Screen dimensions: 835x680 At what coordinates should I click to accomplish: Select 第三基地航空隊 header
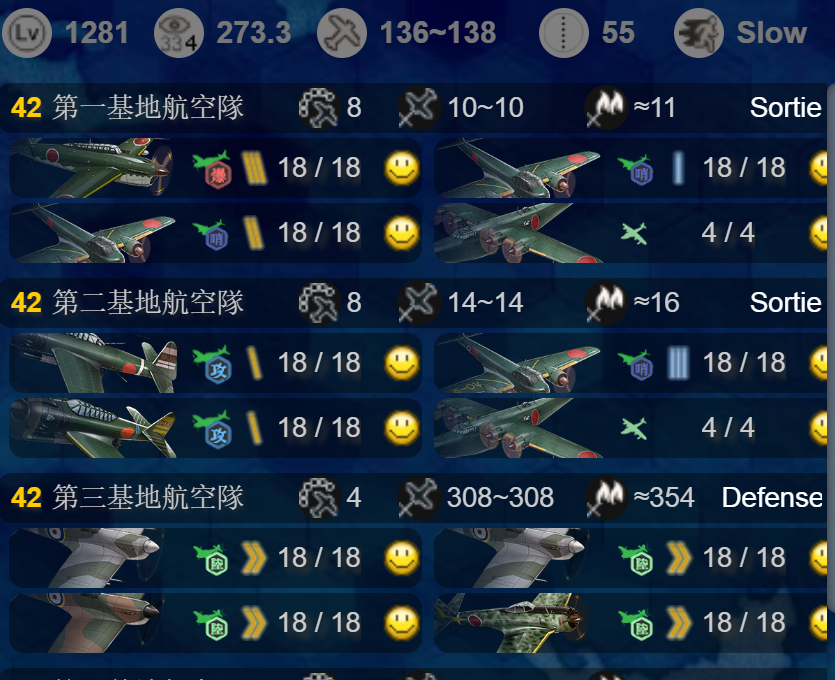click(148, 497)
